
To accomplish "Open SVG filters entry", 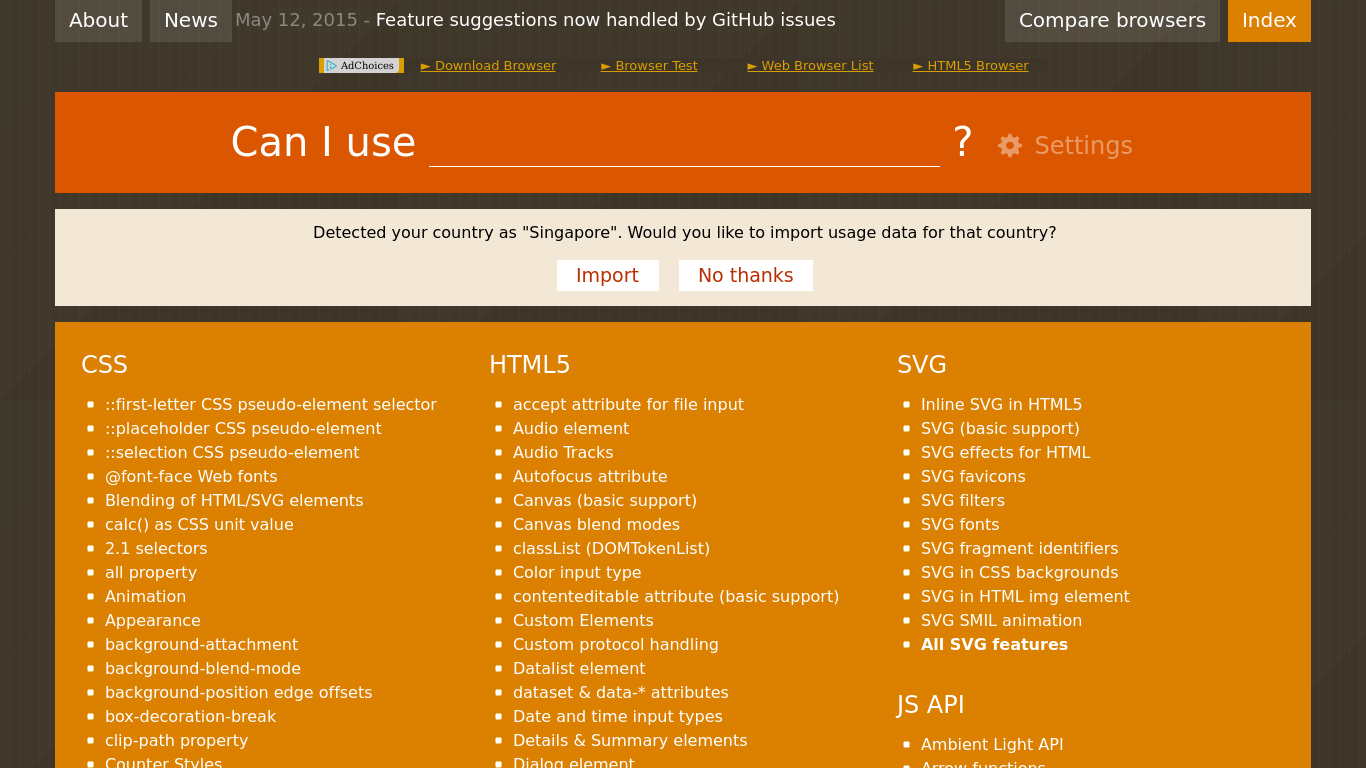I will point(963,501).
